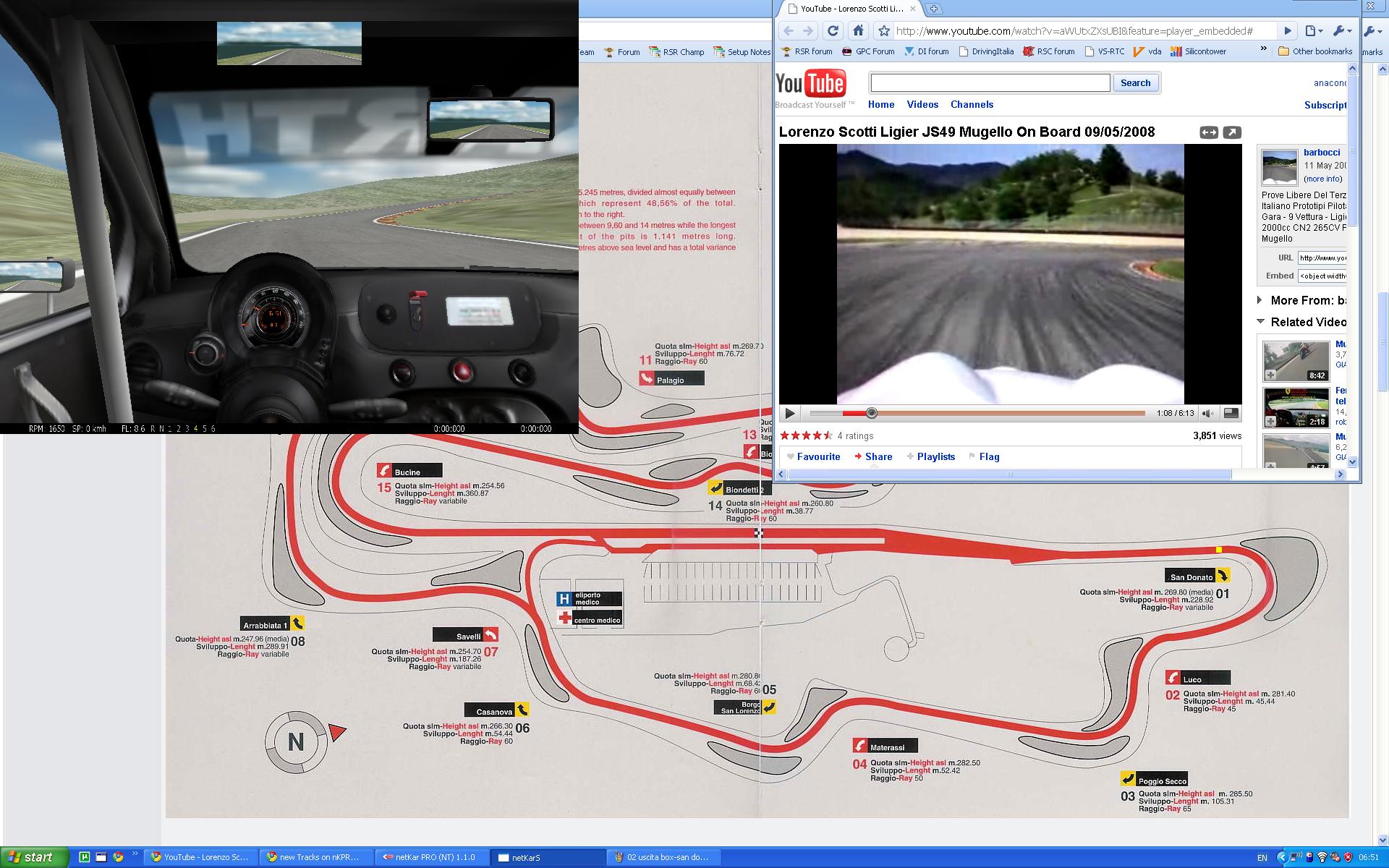This screenshot has width=1389, height=868.
Task: Switch to netKar PRO taskbar window
Action: pos(430,857)
